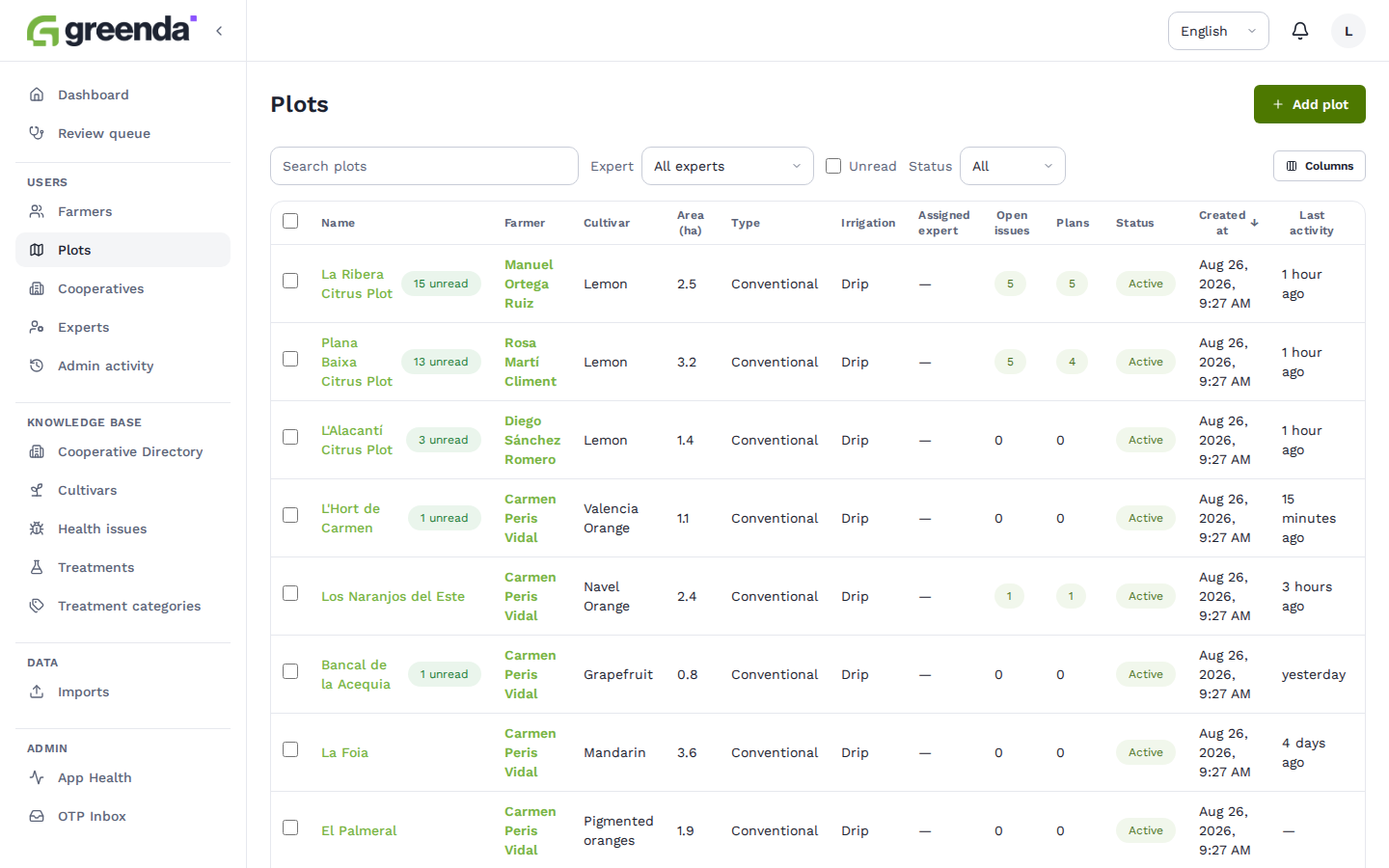Select the La Ribera Citrus Plot row checkbox
The image size is (1389, 868).
pyautogui.click(x=290, y=281)
